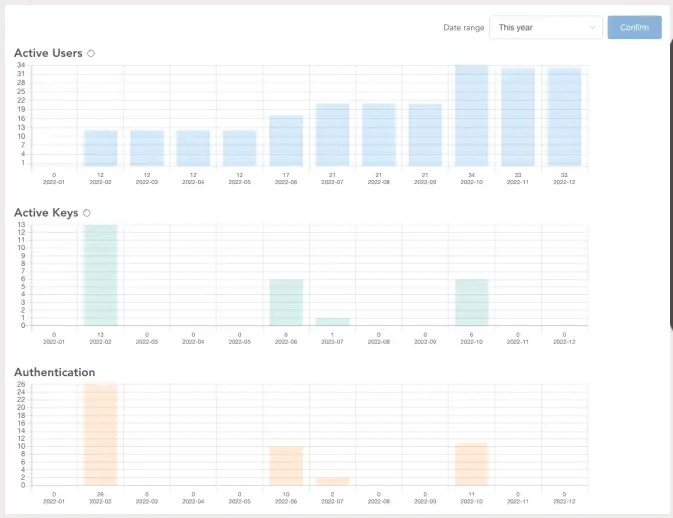Select the Authentication bar for 2022-02

point(100,435)
